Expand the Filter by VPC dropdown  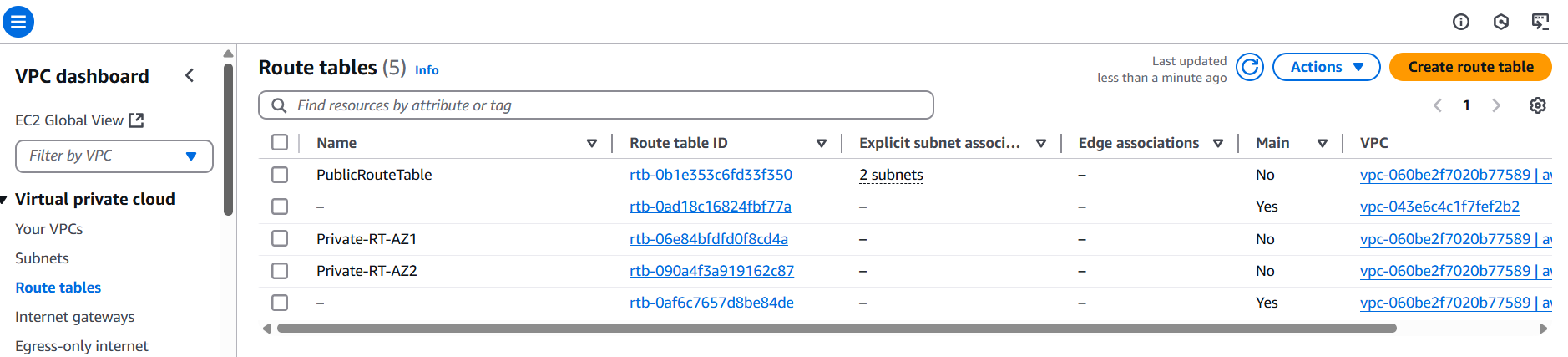click(114, 156)
